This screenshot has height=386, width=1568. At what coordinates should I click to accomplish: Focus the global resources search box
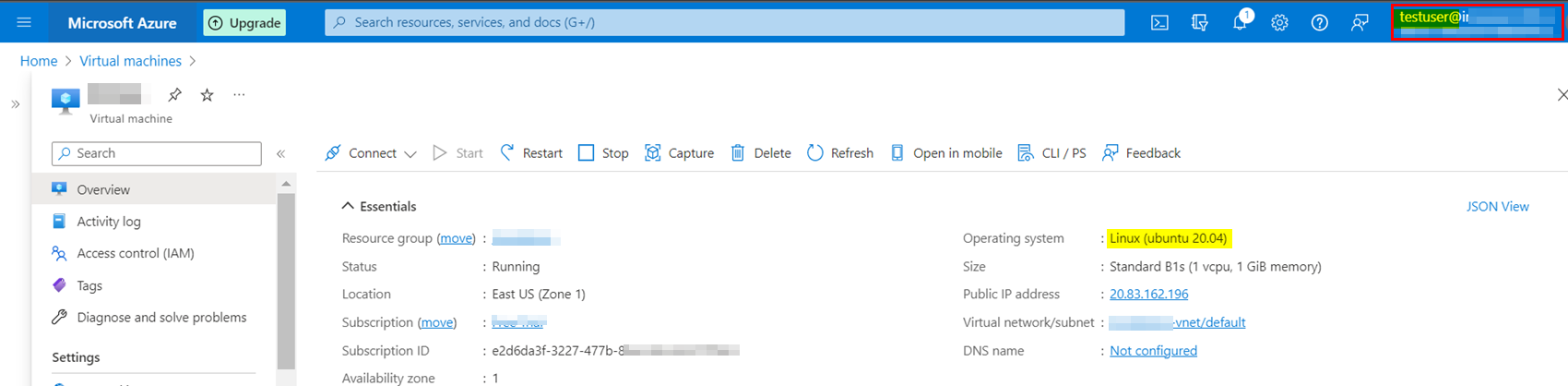point(724,22)
